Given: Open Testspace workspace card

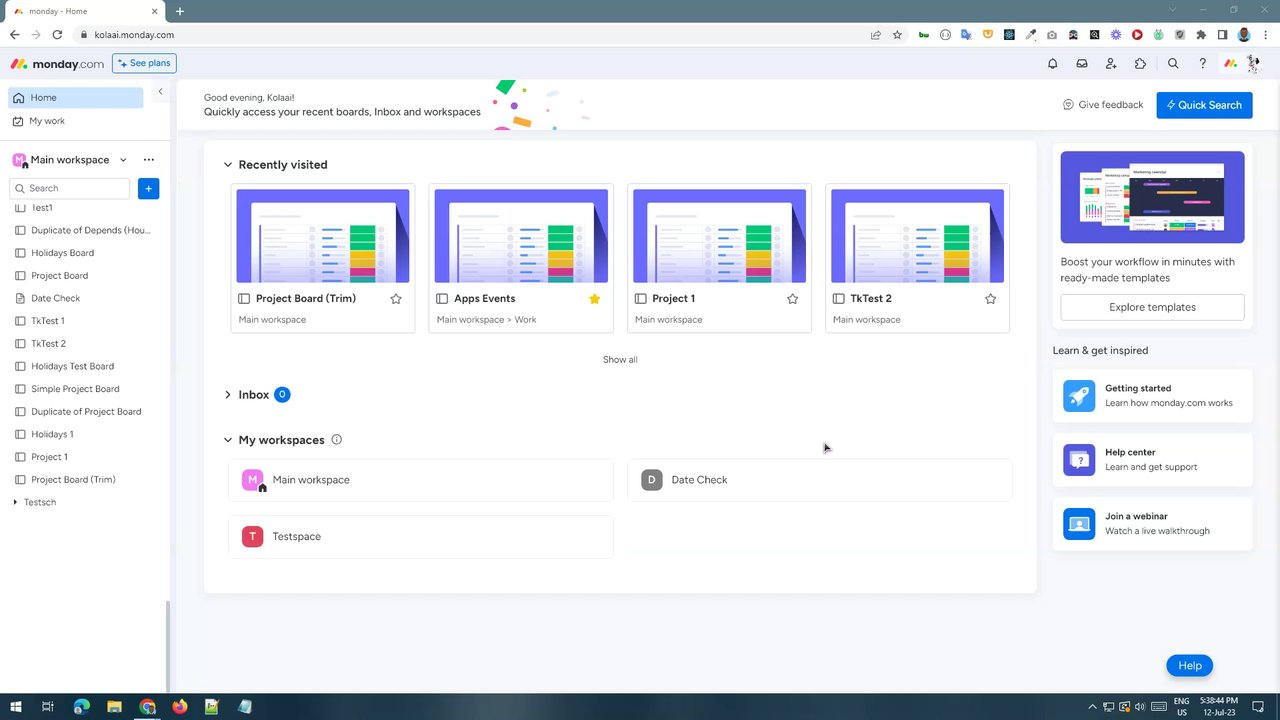Looking at the screenshot, I should coord(421,536).
